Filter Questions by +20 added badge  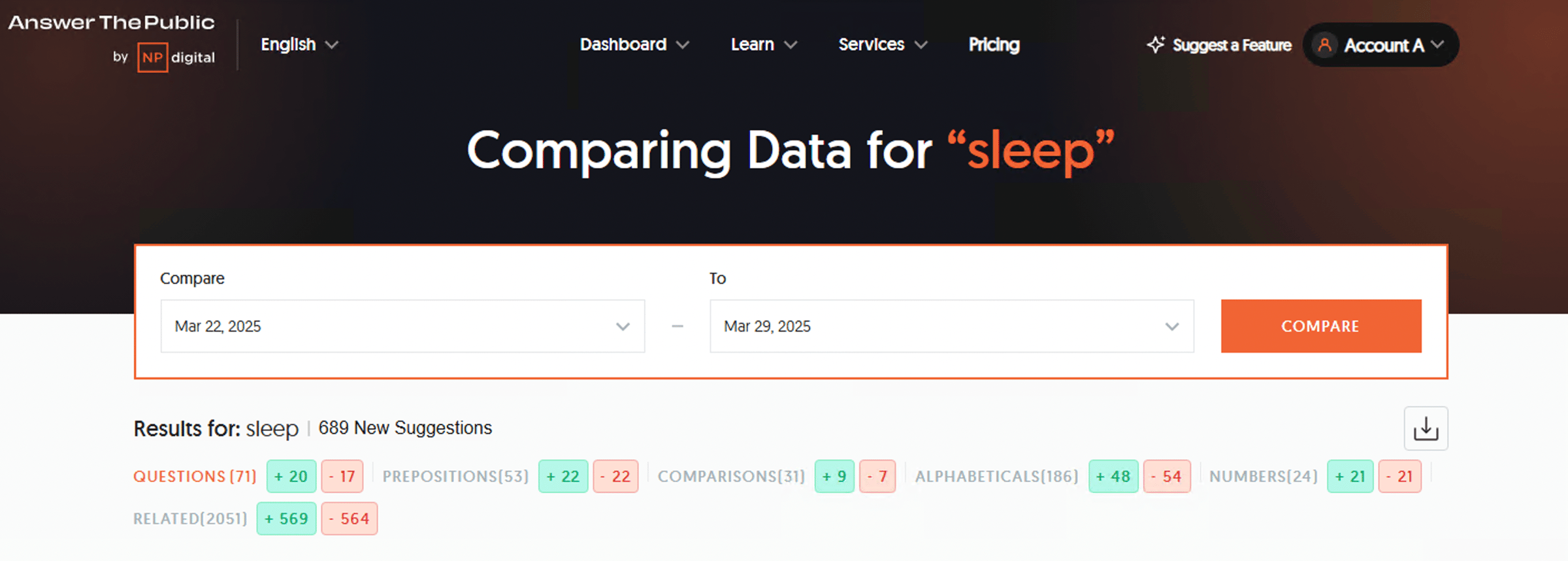click(x=291, y=477)
